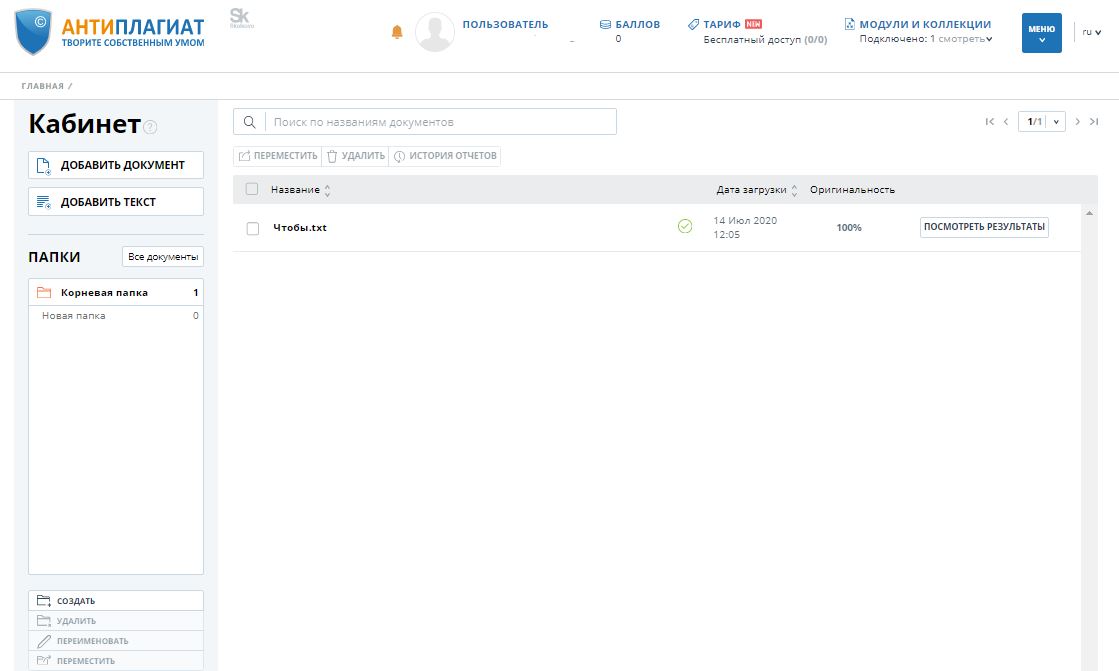
Task: Go to the next page arrow
Action: tap(1078, 121)
